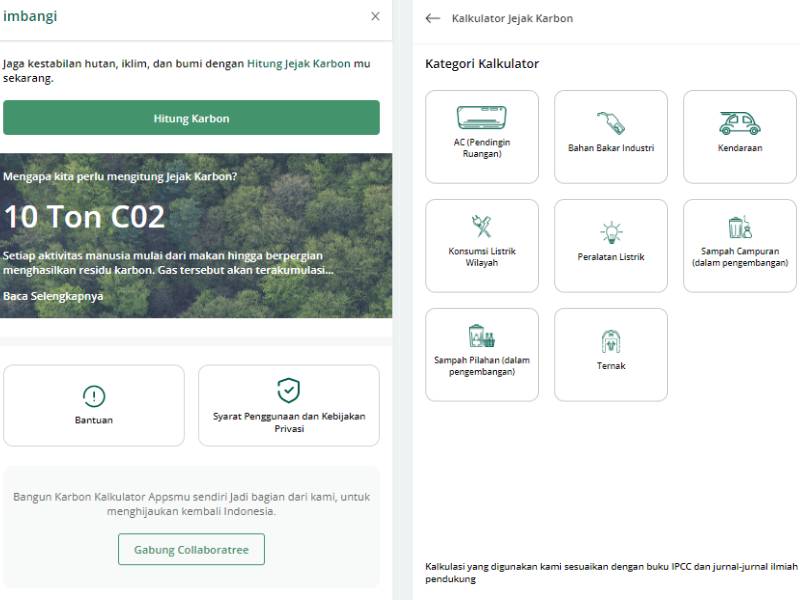Select the Ternak barn icon
The width and height of the screenshot is (800, 600).
[611, 341]
